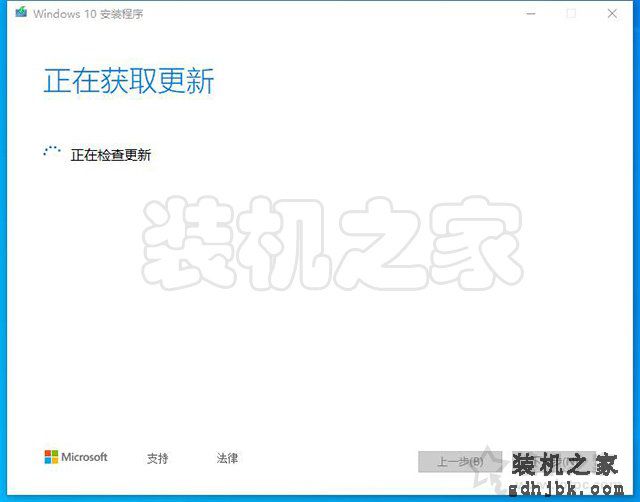Click the spinning progress indicator icon
640x502 pixels.
point(52,151)
